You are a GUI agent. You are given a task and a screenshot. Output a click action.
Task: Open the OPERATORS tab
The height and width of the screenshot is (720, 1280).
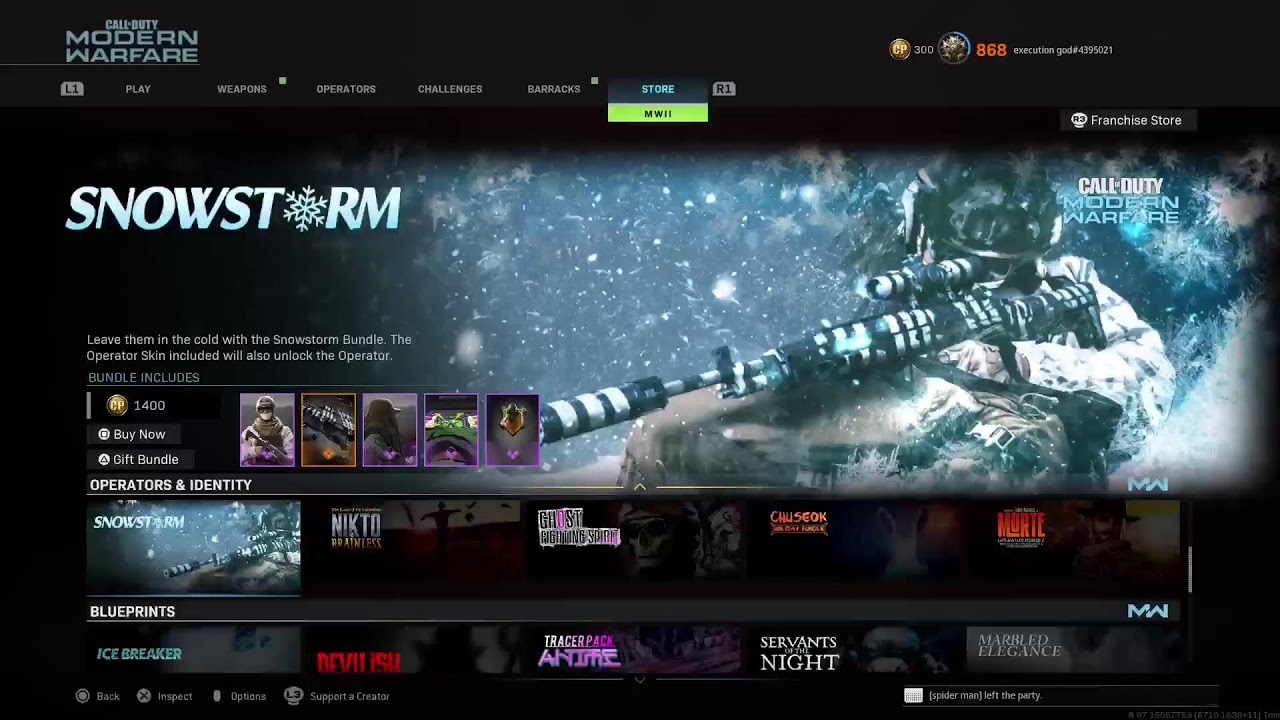coord(346,89)
